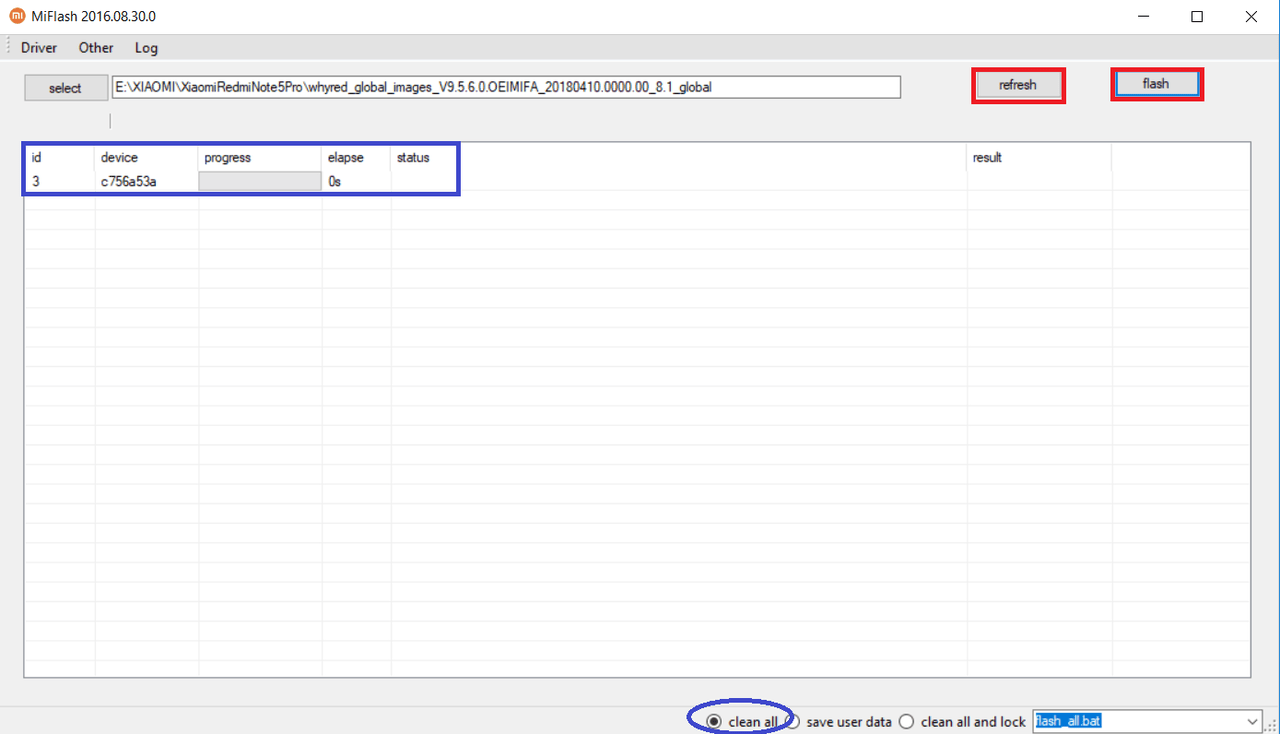Click the id value 3 in device row
This screenshot has height=734, width=1280.
tap(36, 182)
